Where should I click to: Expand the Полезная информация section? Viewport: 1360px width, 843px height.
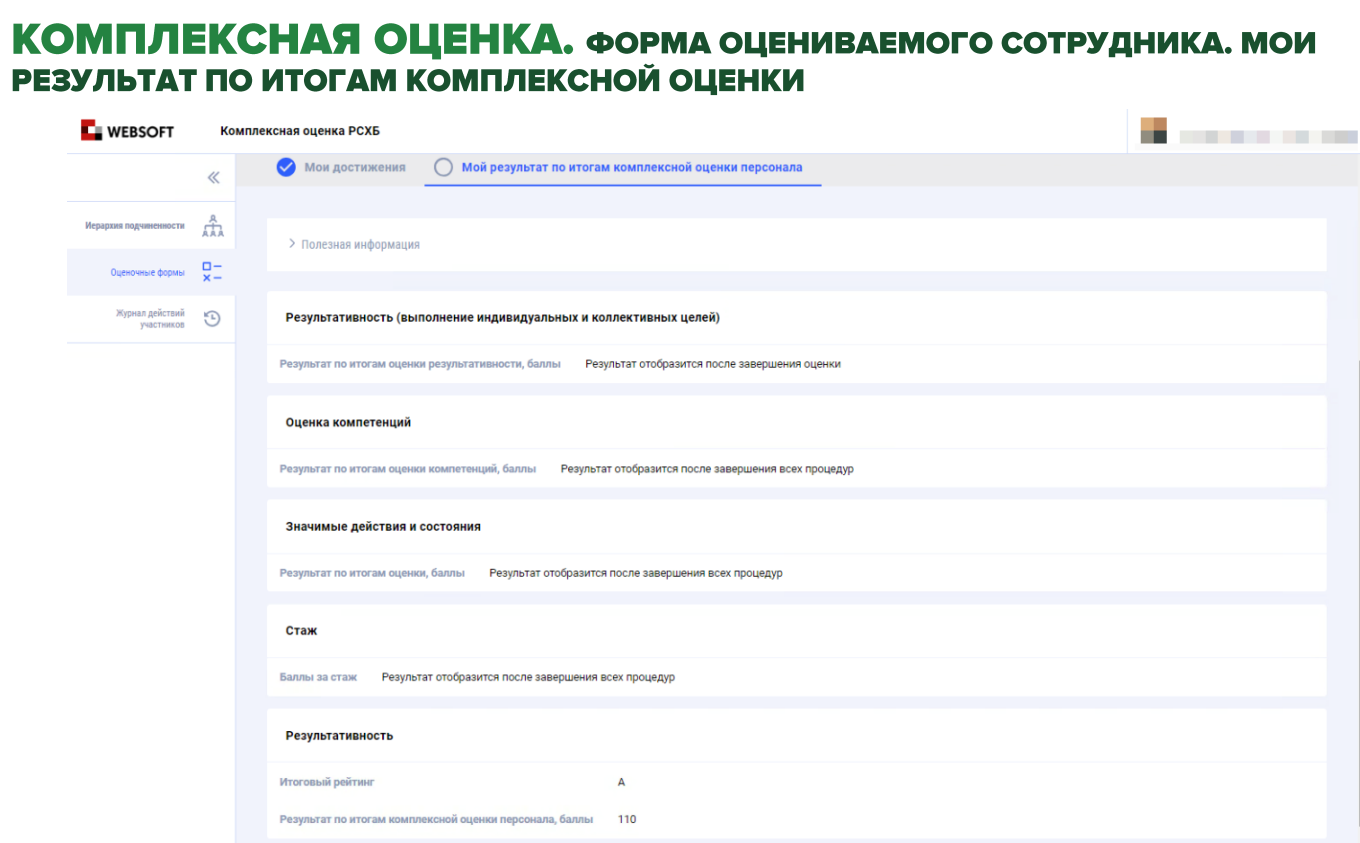(x=354, y=244)
